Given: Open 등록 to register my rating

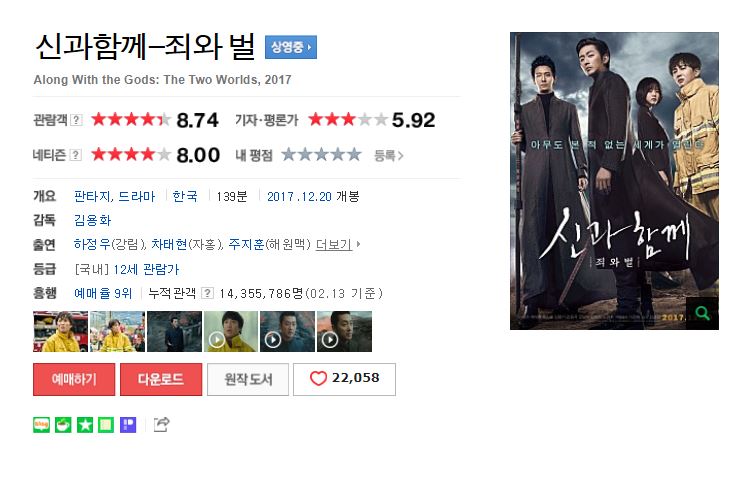Looking at the screenshot, I should [389, 155].
